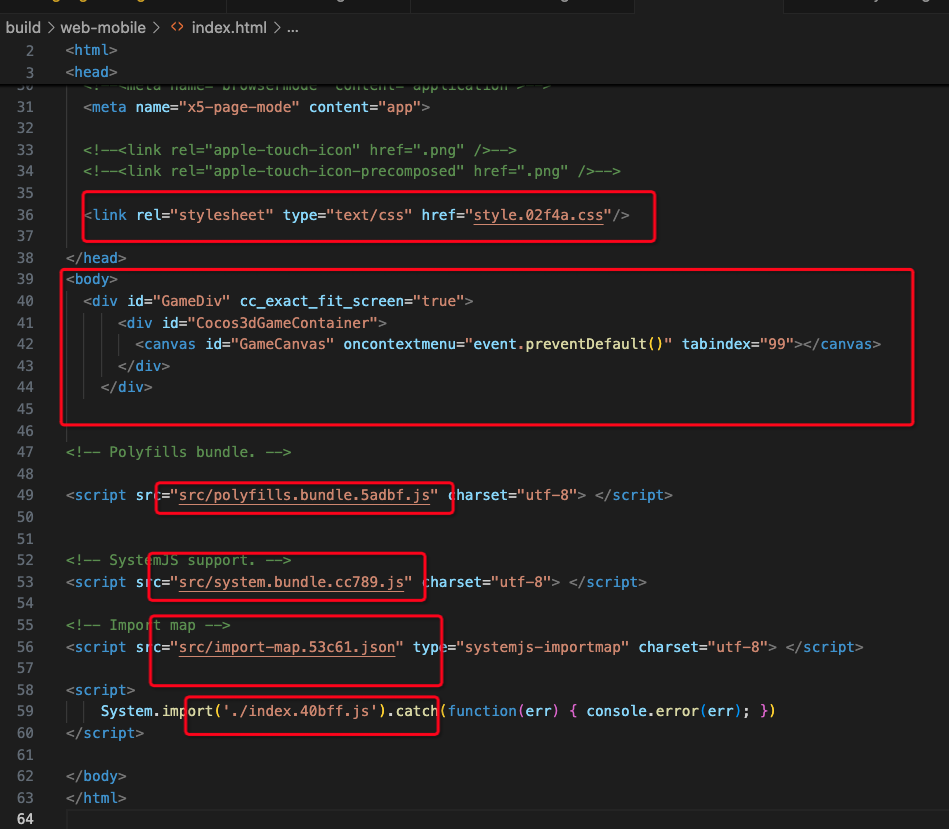This screenshot has height=829, width=949.
Task: Jump to sticky head line
Action: pos(92,72)
